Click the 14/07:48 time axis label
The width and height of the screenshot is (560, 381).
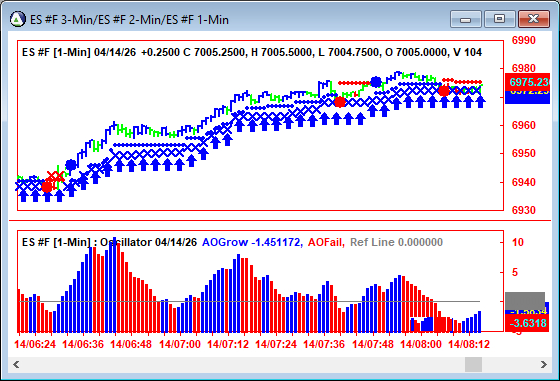[373, 344]
